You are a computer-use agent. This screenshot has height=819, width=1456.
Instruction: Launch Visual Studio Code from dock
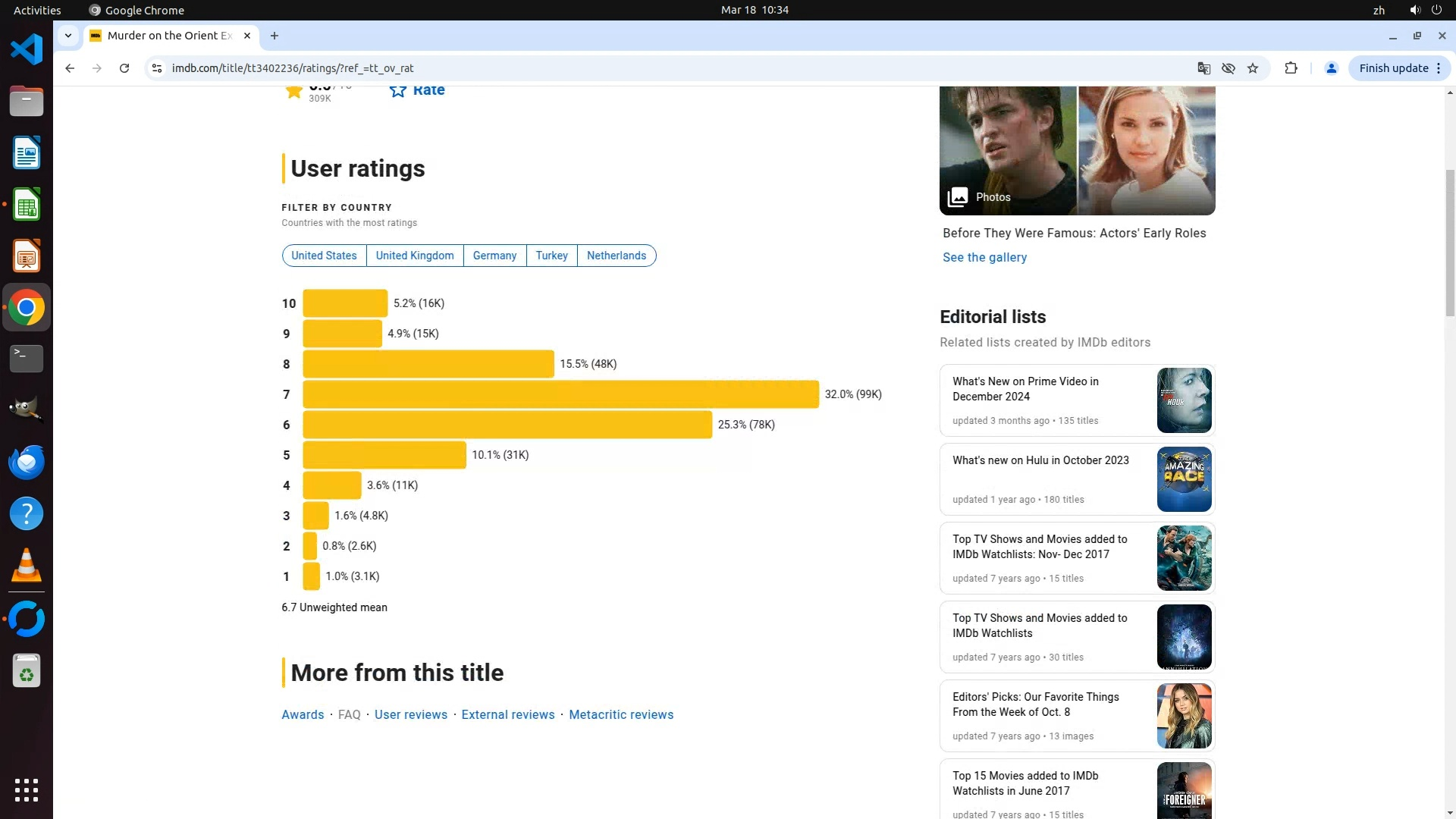point(27,50)
